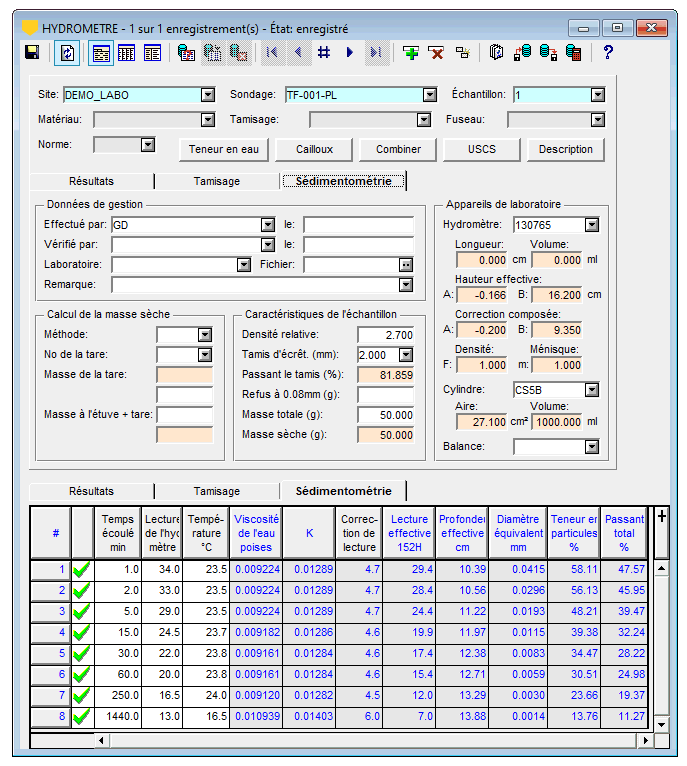This screenshot has width=687, height=766.
Task: Click the save diskette icon
Action: pos(32,53)
